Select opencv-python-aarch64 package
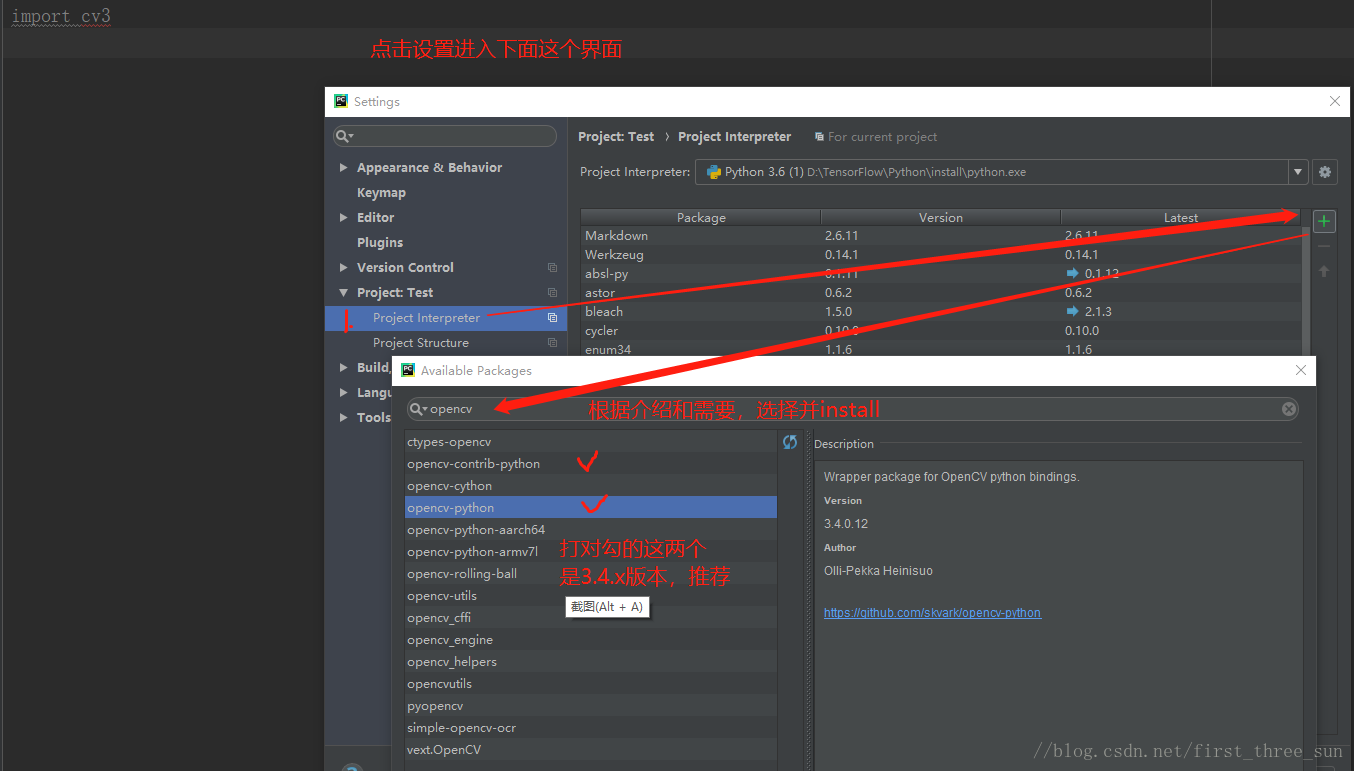The width and height of the screenshot is (1354, 771). click(591, 530)
